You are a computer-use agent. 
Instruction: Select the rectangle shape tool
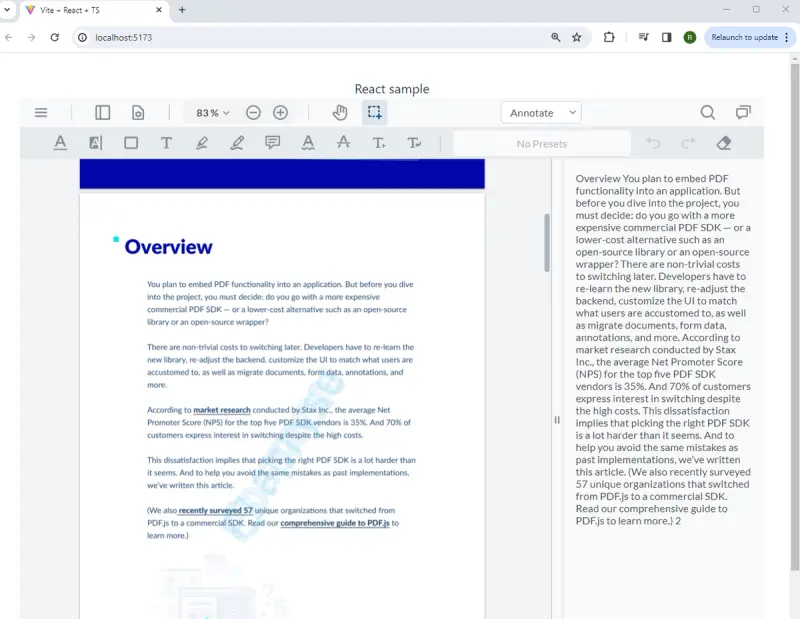tap(131, 143)
